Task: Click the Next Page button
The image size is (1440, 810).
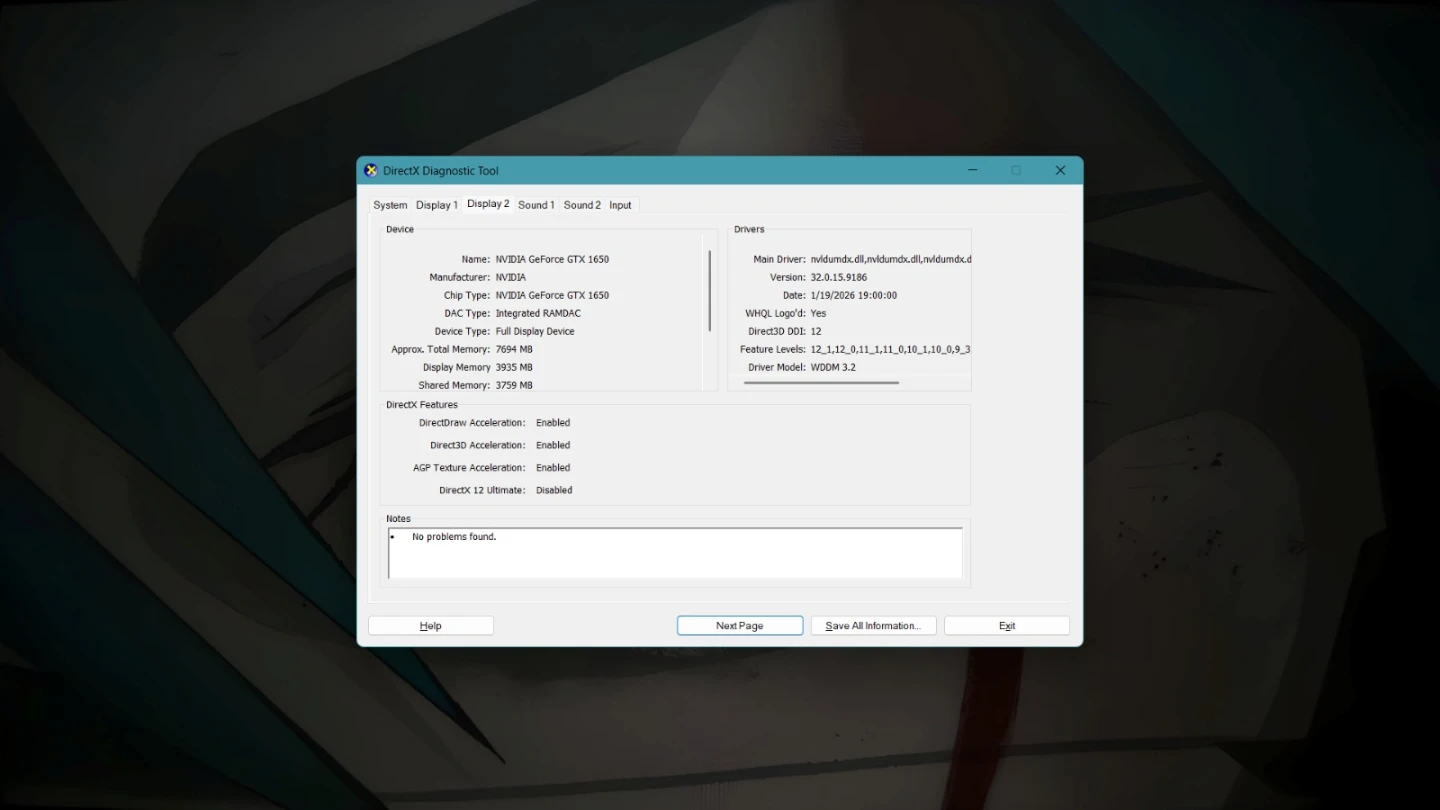Action: tap(740, 626)
